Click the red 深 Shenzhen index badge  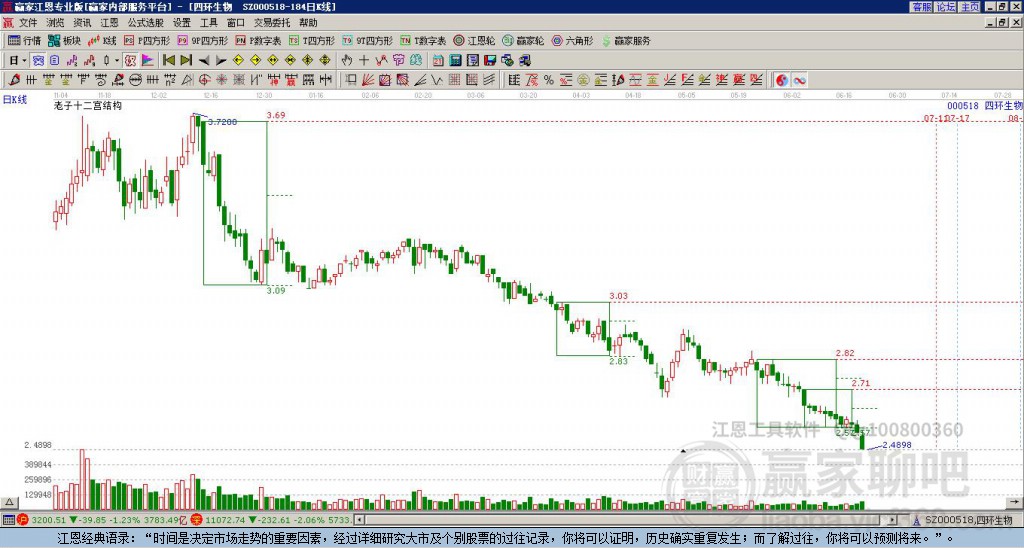(x=197, y=520)
